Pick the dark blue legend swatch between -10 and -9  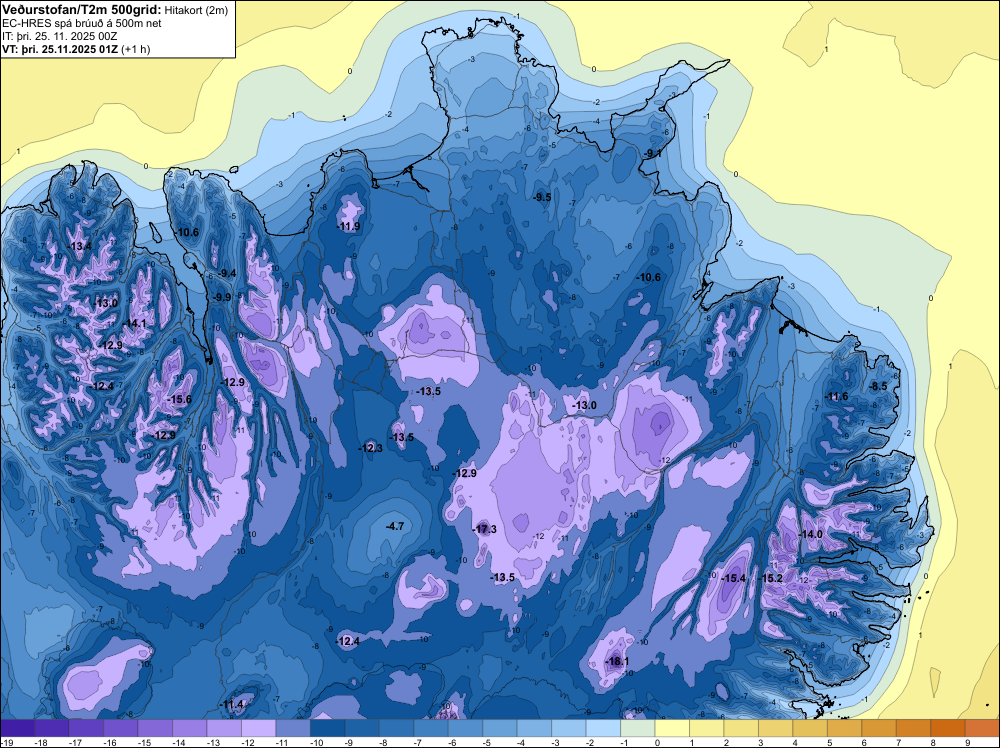point(327,728)
